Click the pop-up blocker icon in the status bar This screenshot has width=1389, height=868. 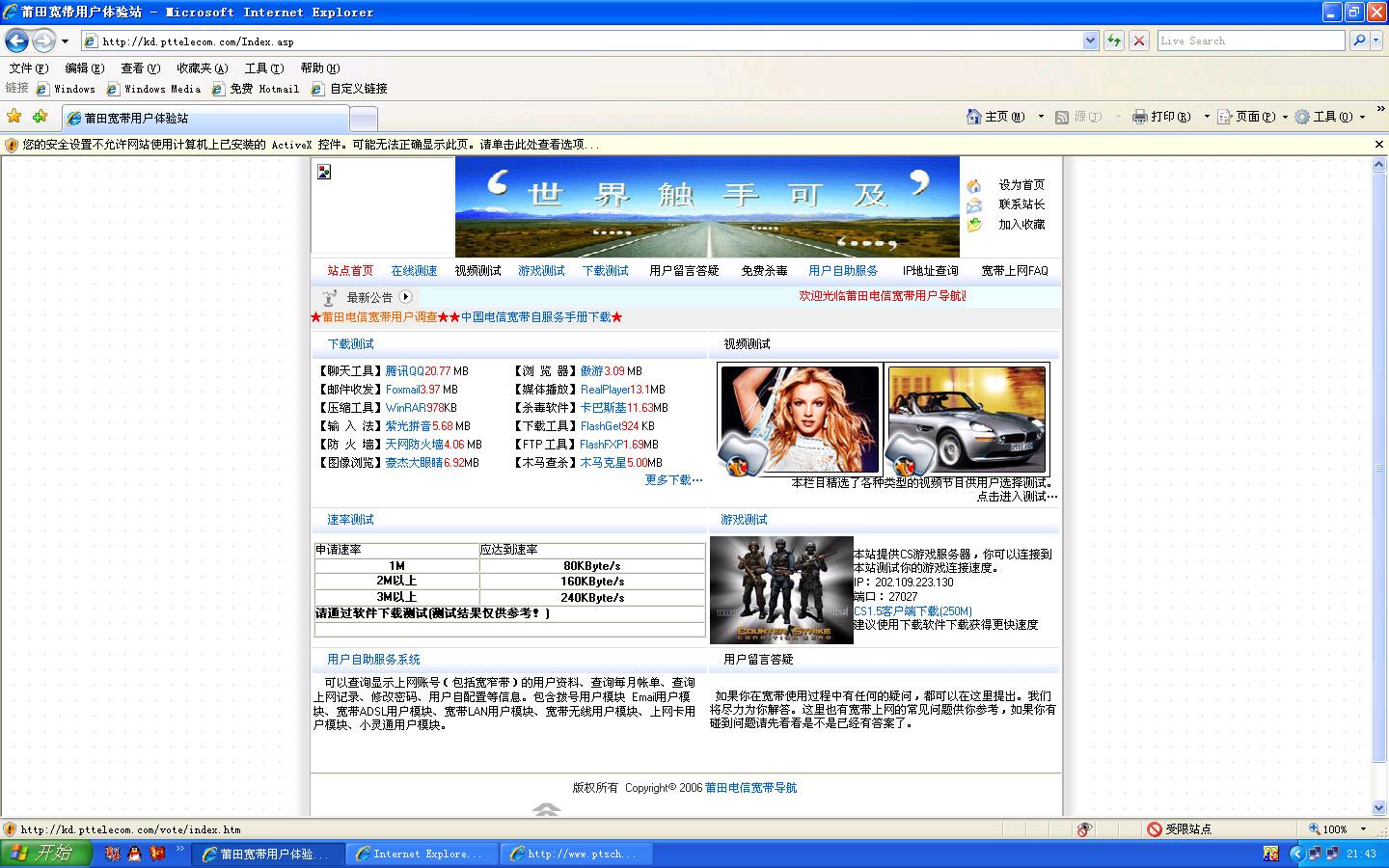click(1084, 829)
